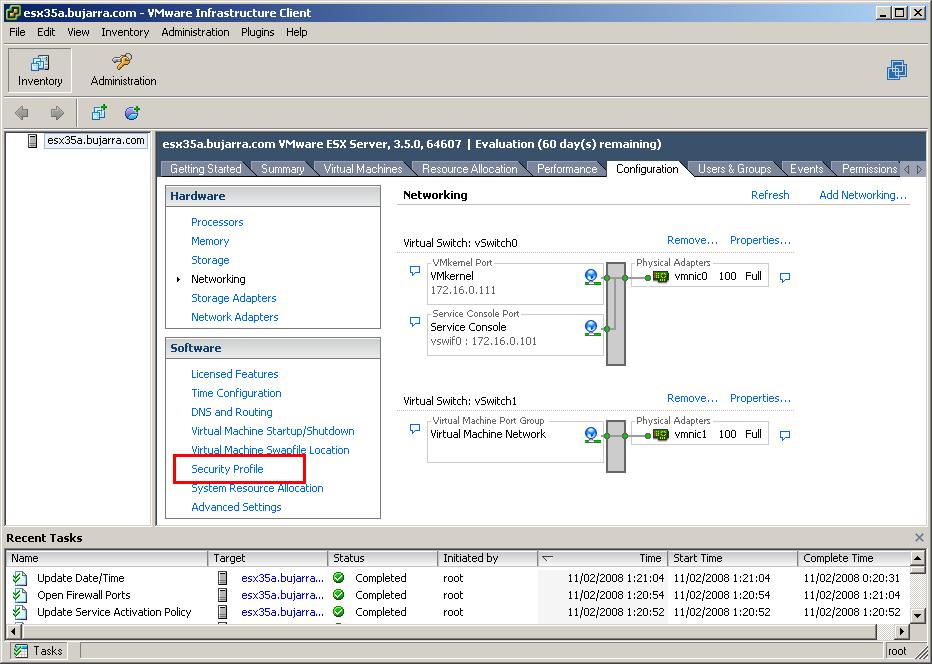Open the Administration menu

[x=195, y=32]
